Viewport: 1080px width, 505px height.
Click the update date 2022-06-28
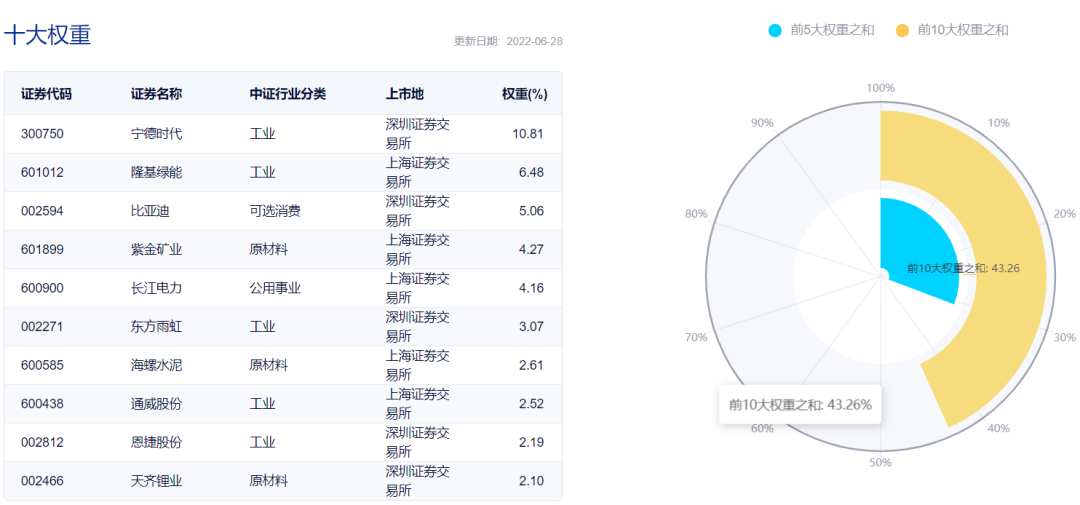[x=534, y=41]
